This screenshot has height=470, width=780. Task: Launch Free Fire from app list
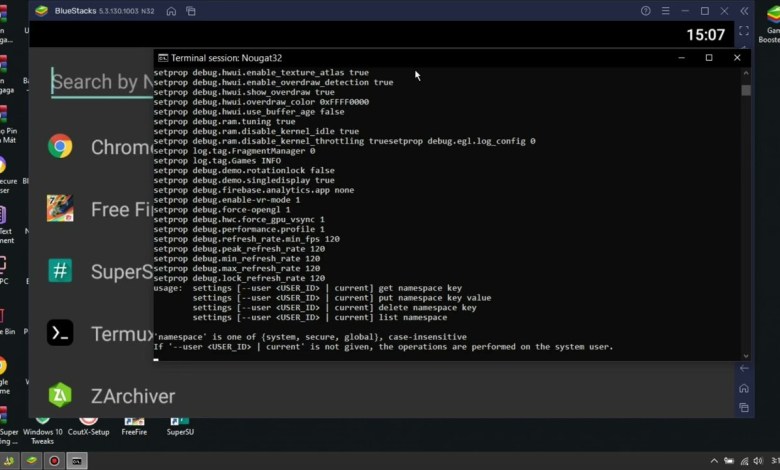coord(61,209)
